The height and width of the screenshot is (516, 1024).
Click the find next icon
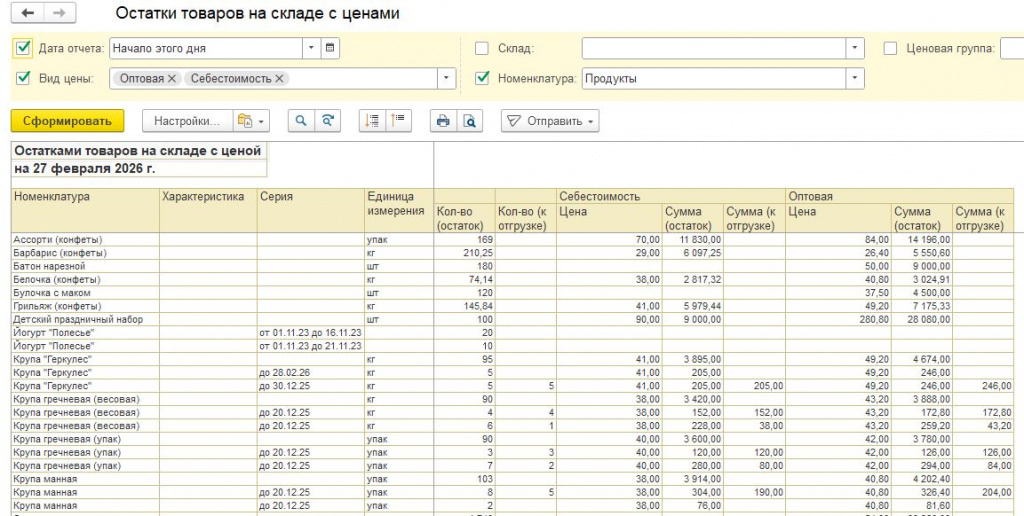pos(327,121)
